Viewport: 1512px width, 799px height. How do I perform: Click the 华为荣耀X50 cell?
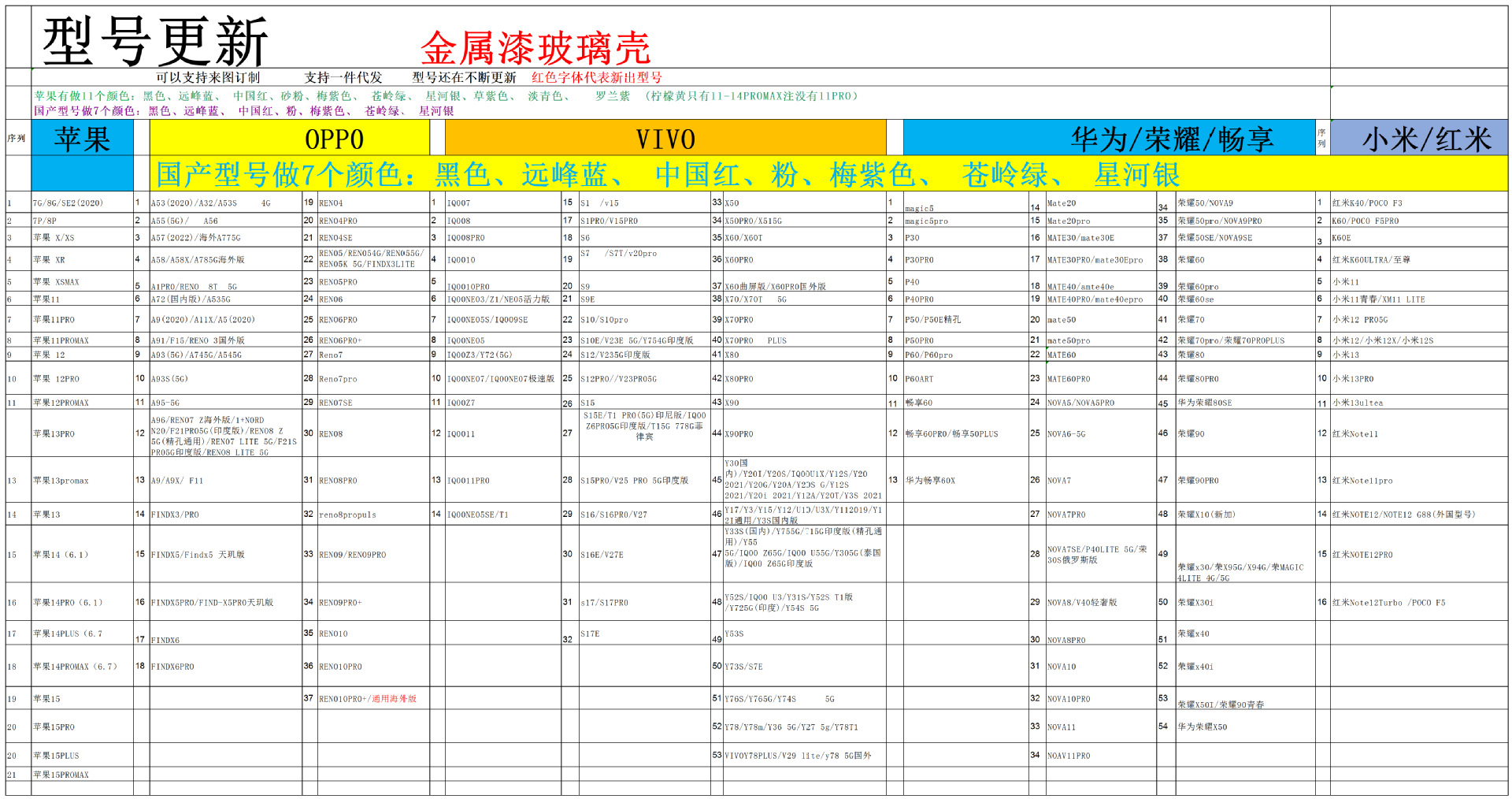tap(1245, 727)
